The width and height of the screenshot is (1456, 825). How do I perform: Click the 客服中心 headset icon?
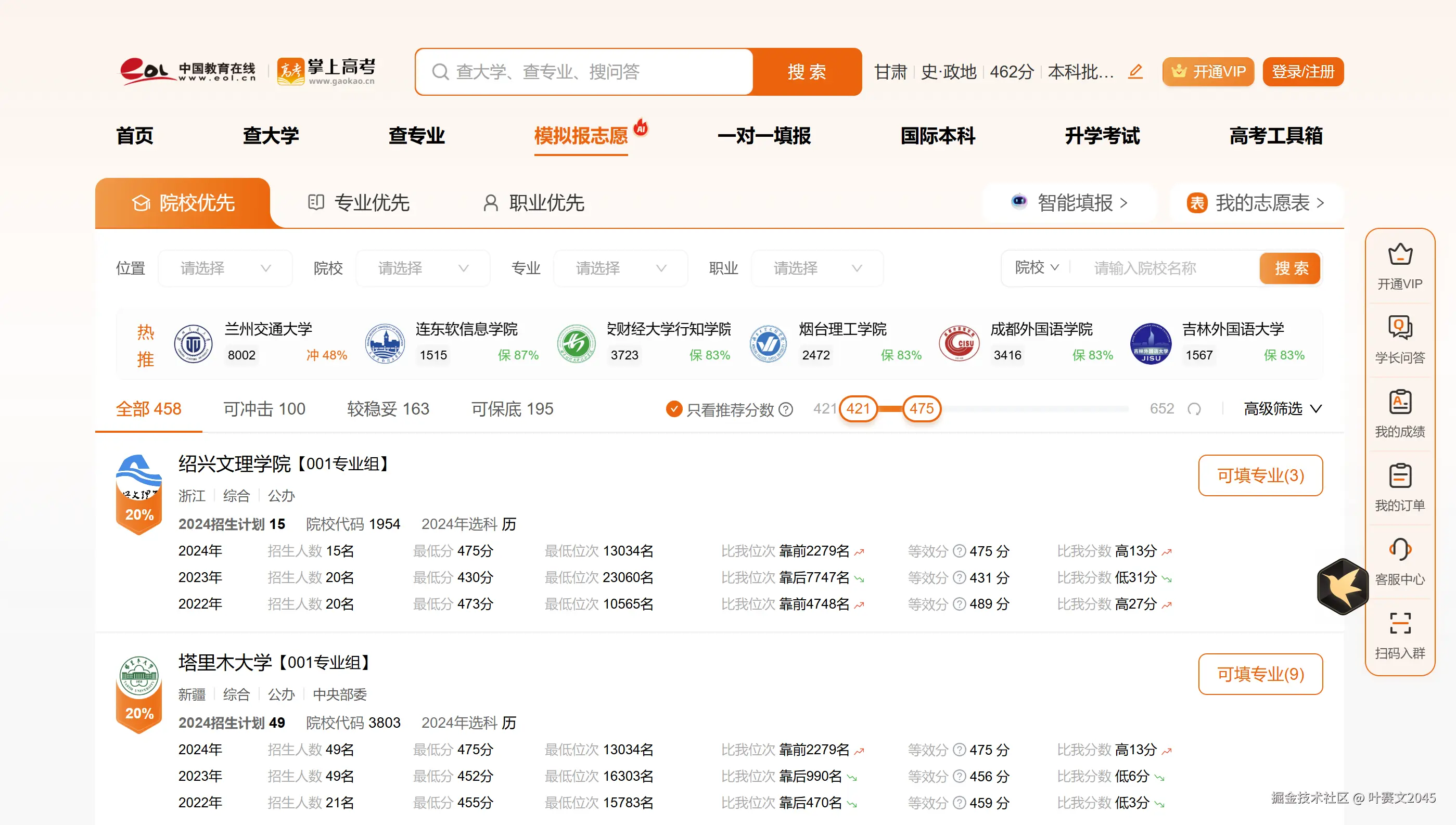click(x=1399, y=550)
